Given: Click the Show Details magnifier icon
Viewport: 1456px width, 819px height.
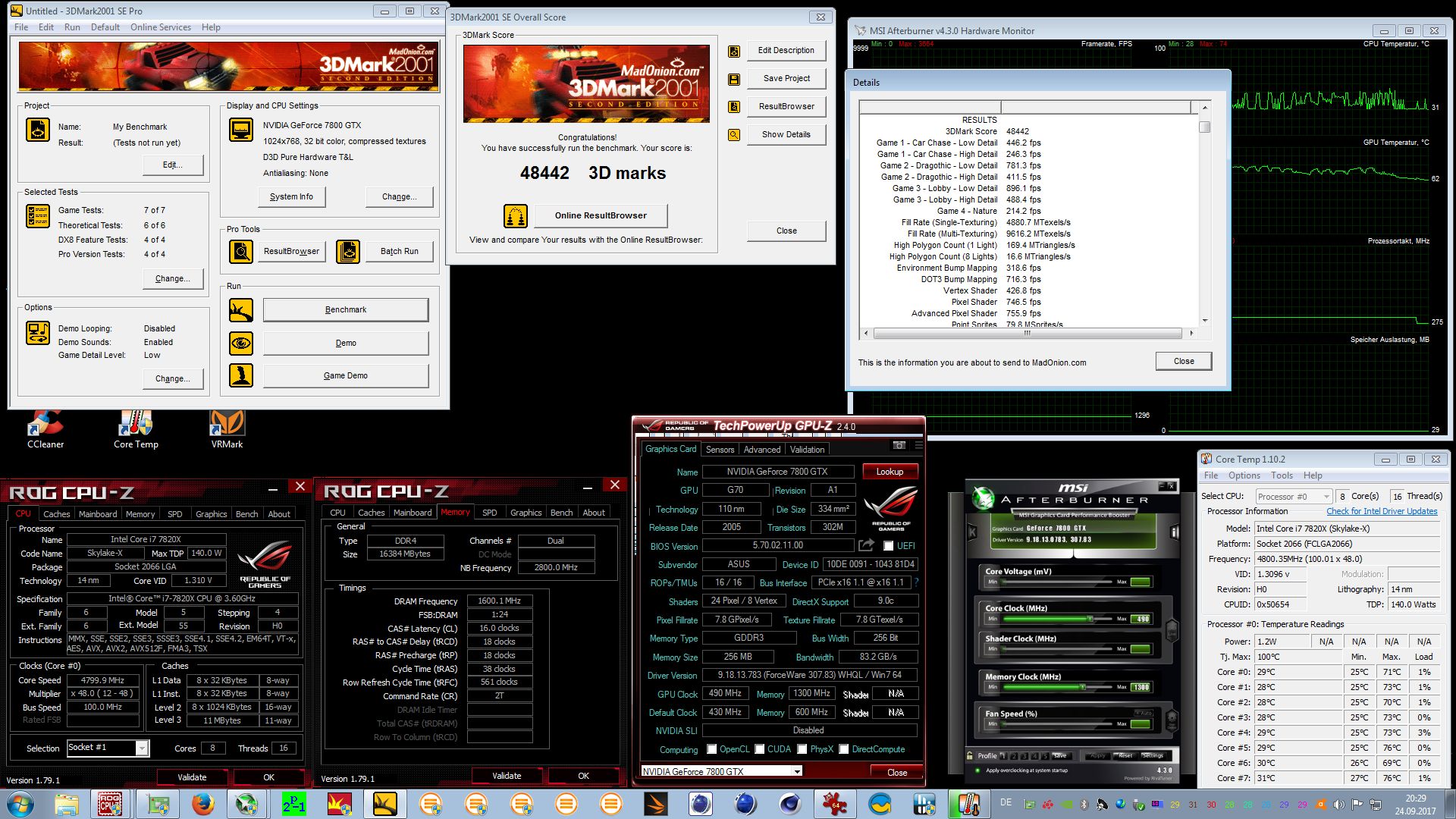Looking at the screenshot, I should click(x=734, y=135).
